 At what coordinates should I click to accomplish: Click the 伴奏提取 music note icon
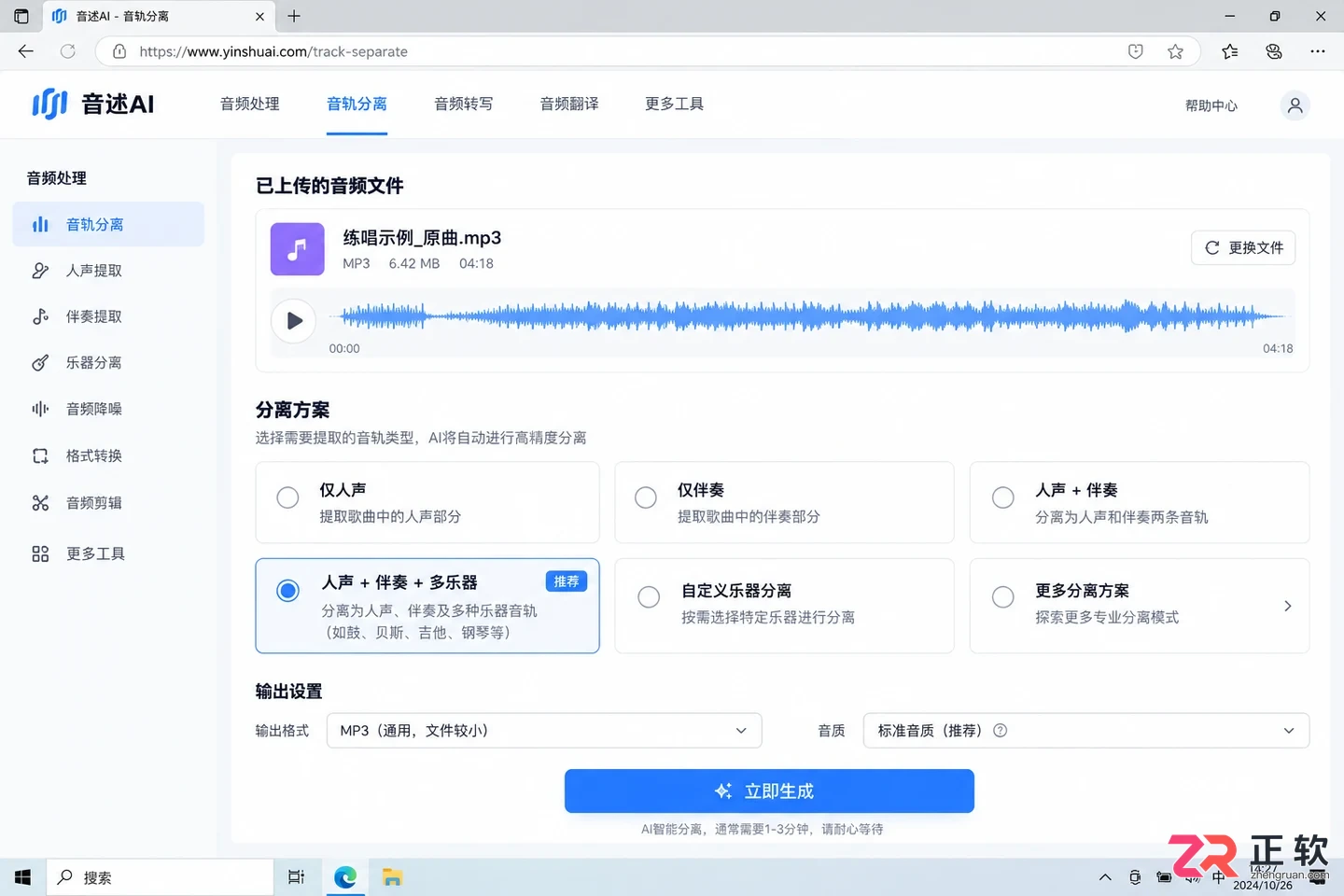(40, 316)
